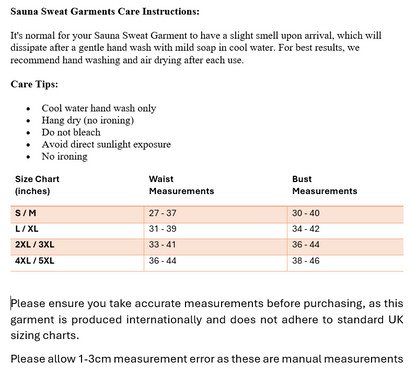This screenshot has height=372, width=416.
Task: Click the Size Chart (inches) header cell
Action: point(37,185)
